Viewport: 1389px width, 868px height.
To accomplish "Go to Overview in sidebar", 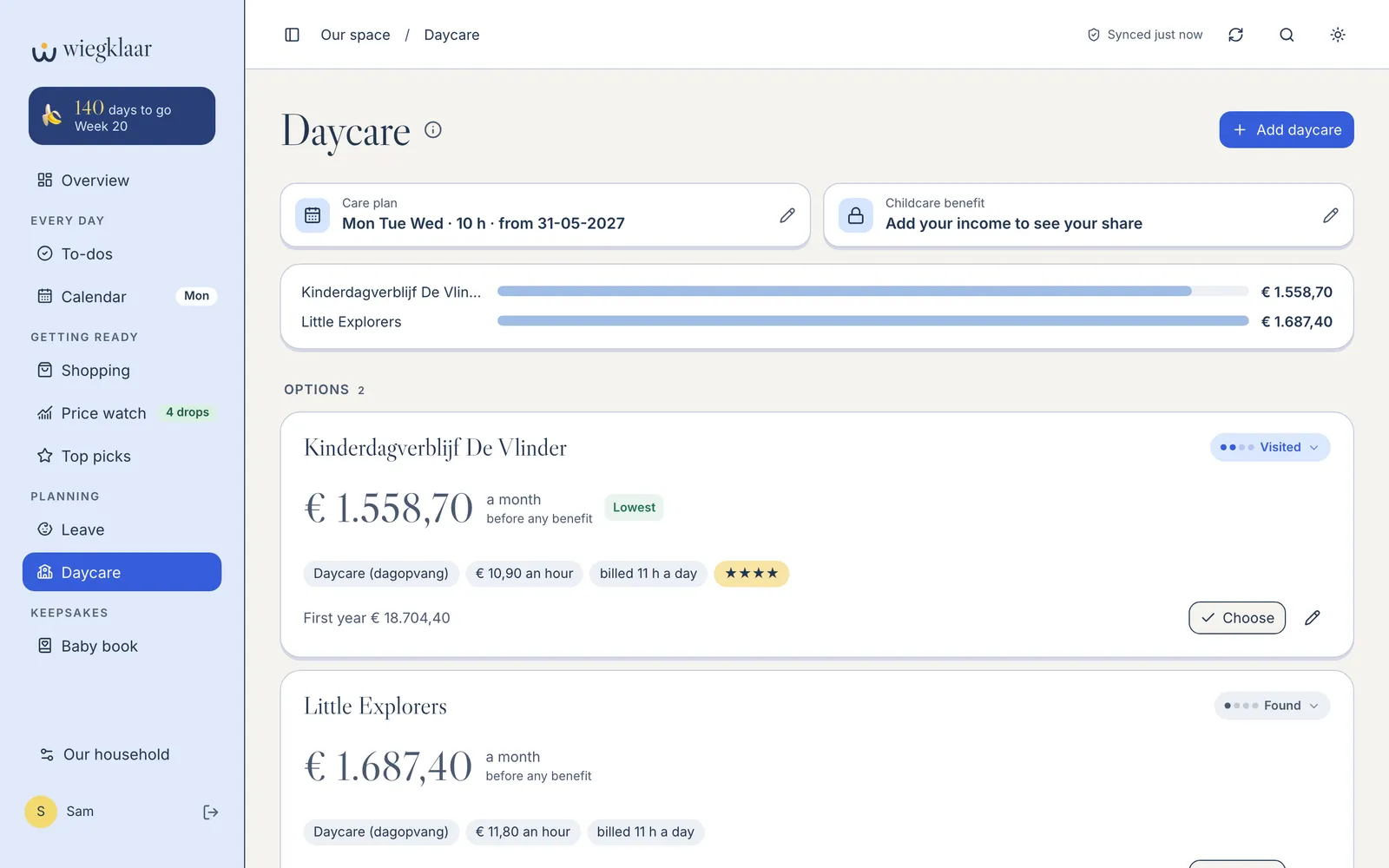I will click(122, 181).
